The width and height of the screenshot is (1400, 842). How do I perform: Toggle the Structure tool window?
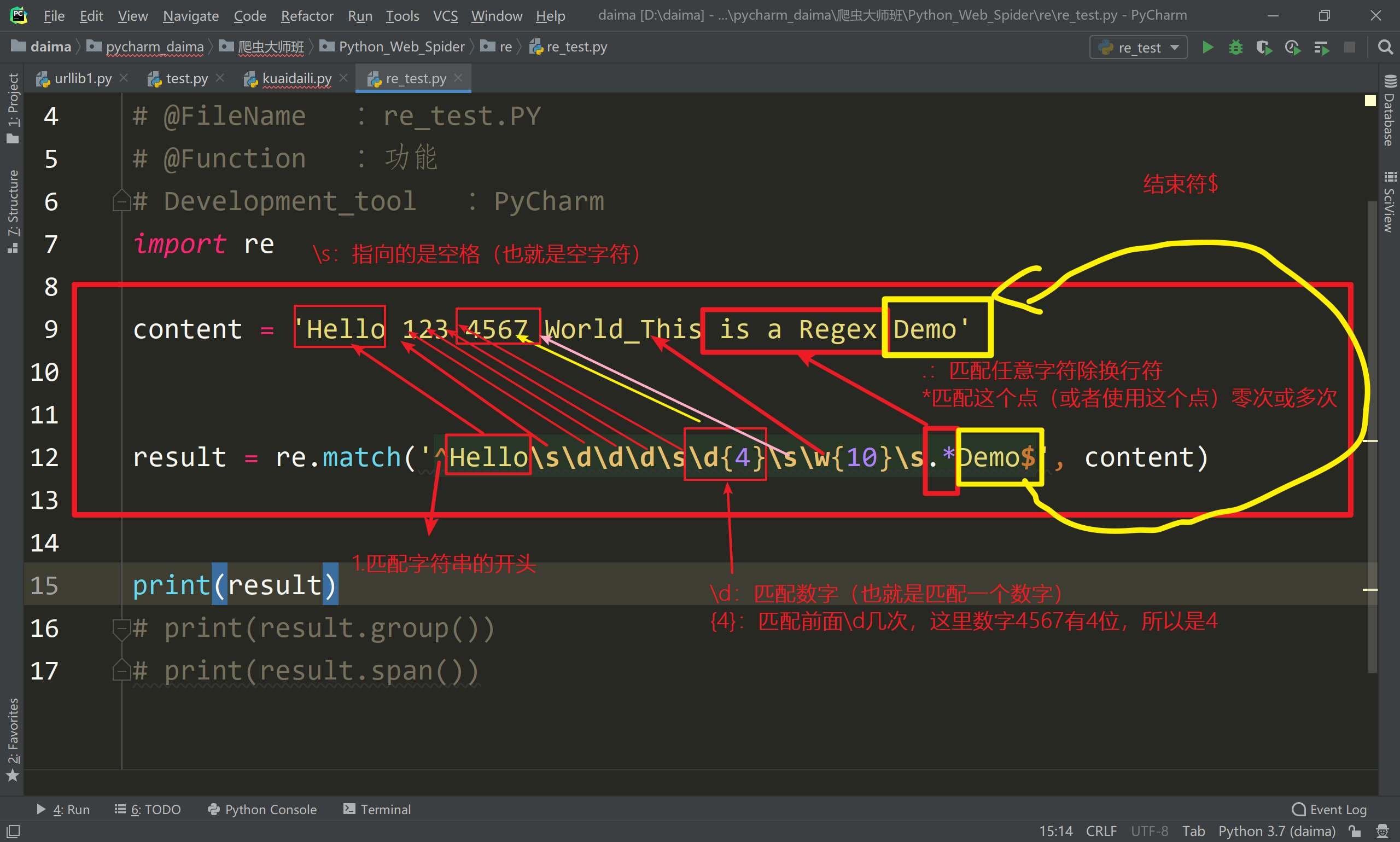(13, 211)
